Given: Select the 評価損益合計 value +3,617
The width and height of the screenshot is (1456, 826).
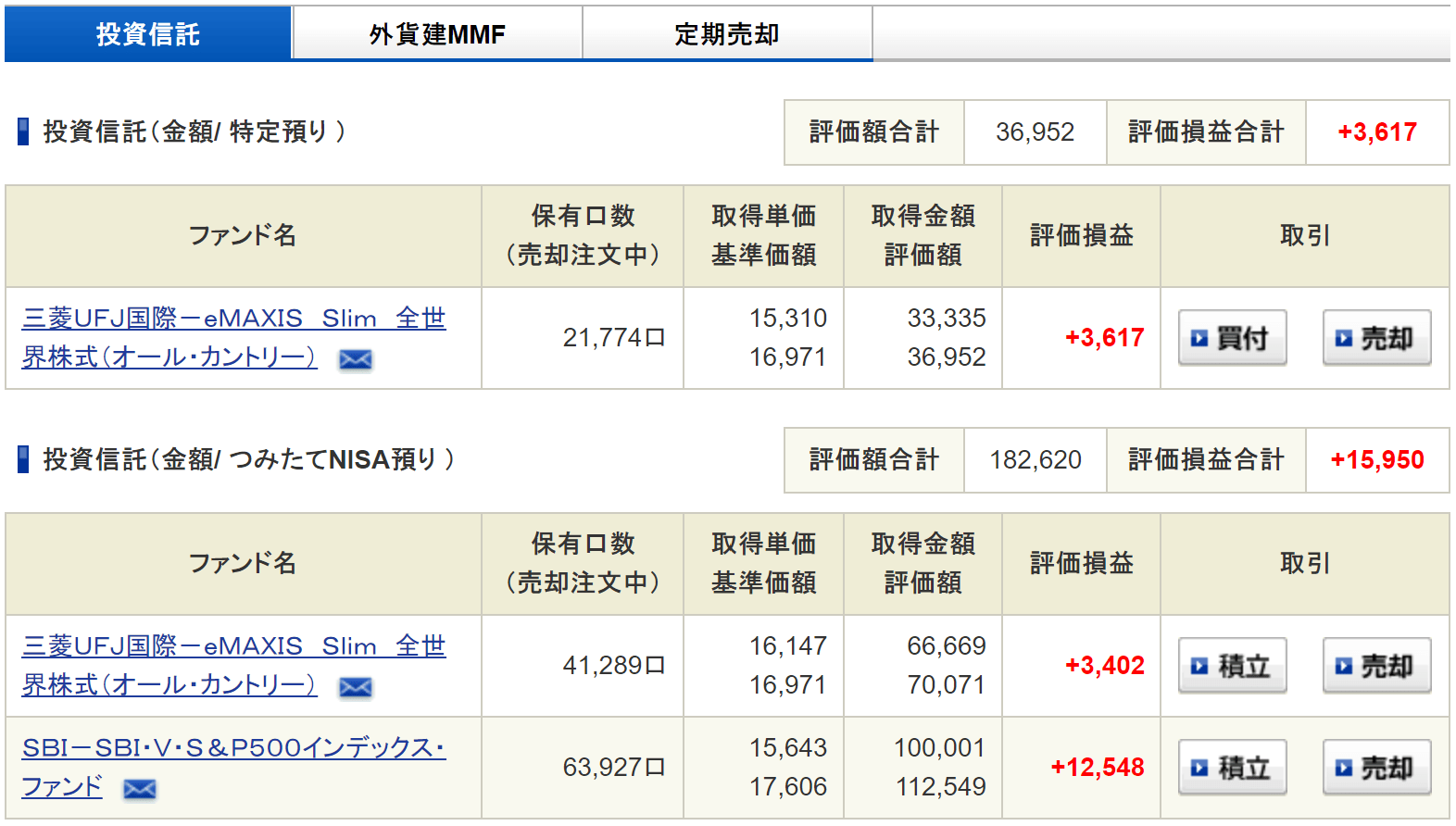Looking at the screenshot, I should 1377,132.
